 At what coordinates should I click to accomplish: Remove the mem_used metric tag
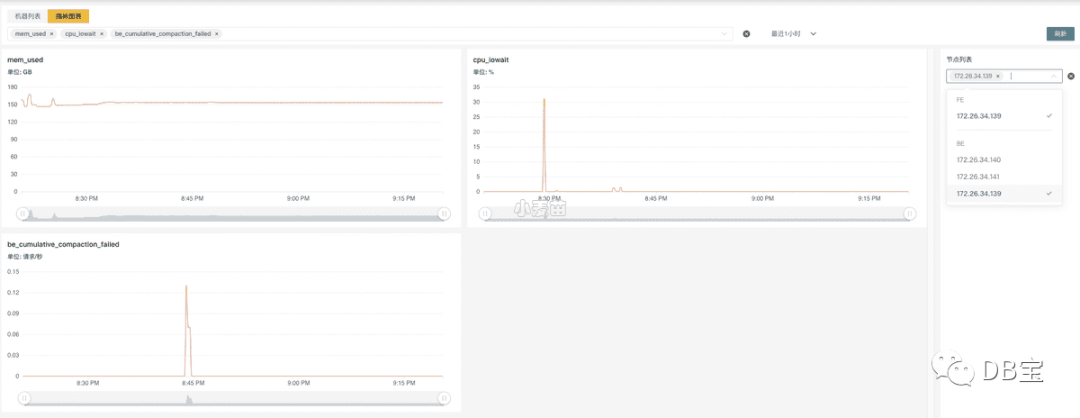click(52, 34)
